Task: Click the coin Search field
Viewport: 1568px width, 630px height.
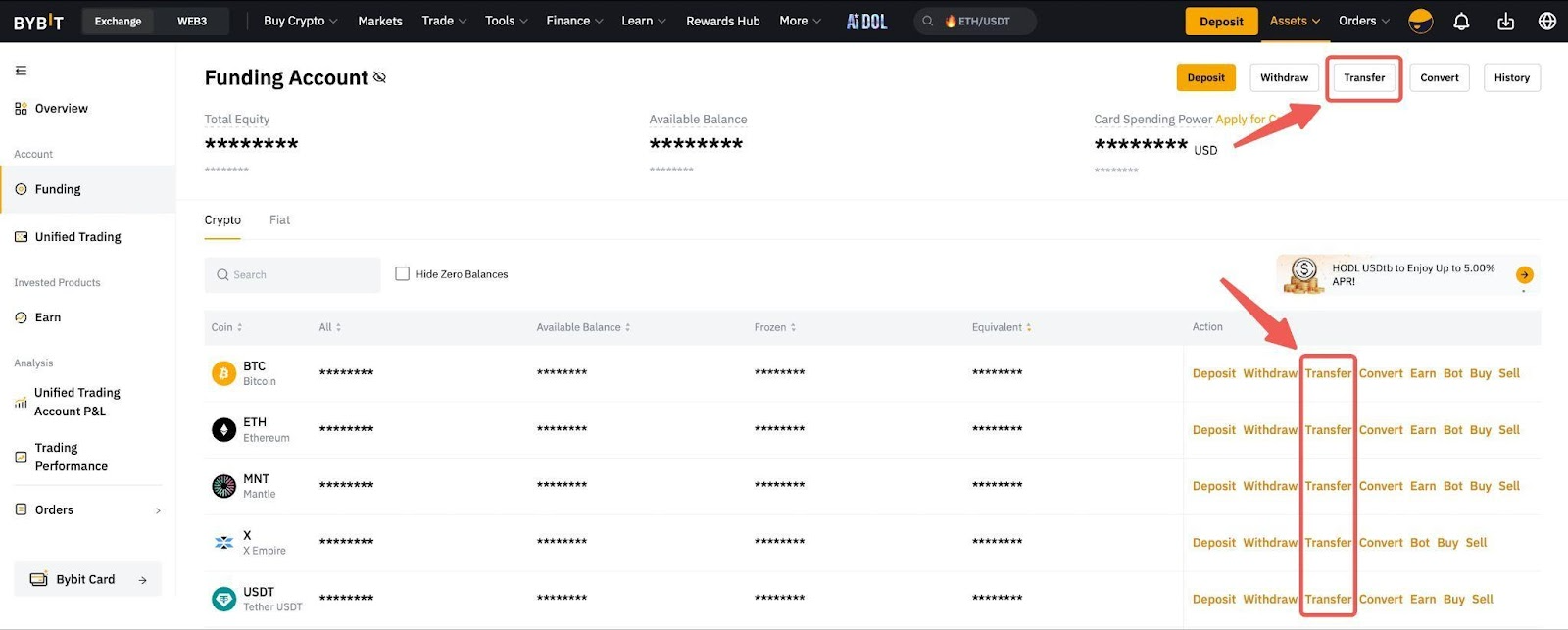Action: [x=293, y=275]
